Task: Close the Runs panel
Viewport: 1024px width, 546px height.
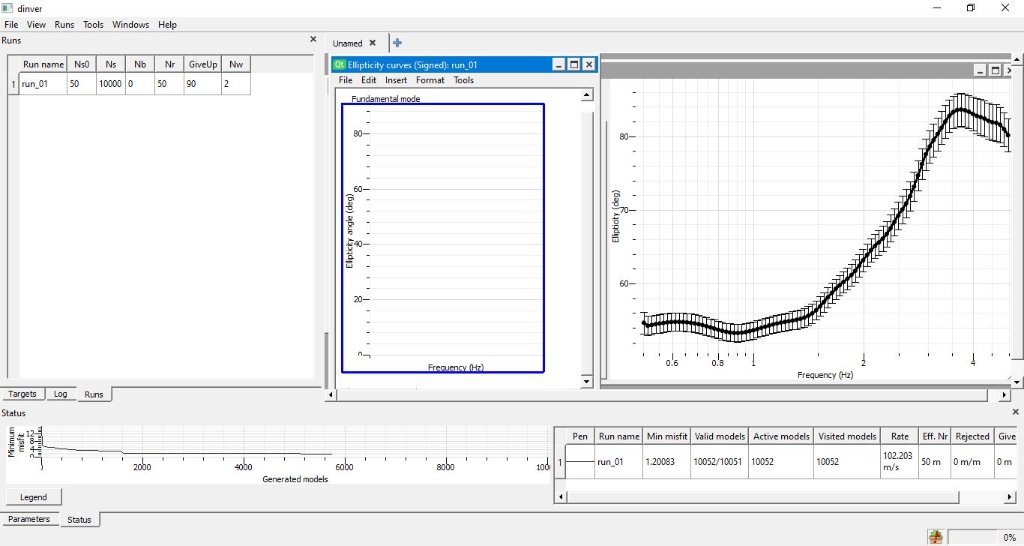Action: click(x=313, y=40)
